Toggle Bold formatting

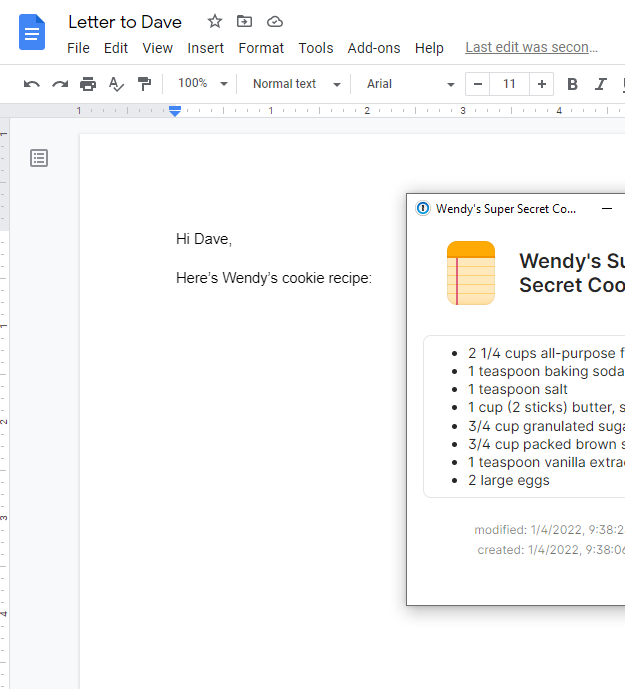[x=573, y=84]
